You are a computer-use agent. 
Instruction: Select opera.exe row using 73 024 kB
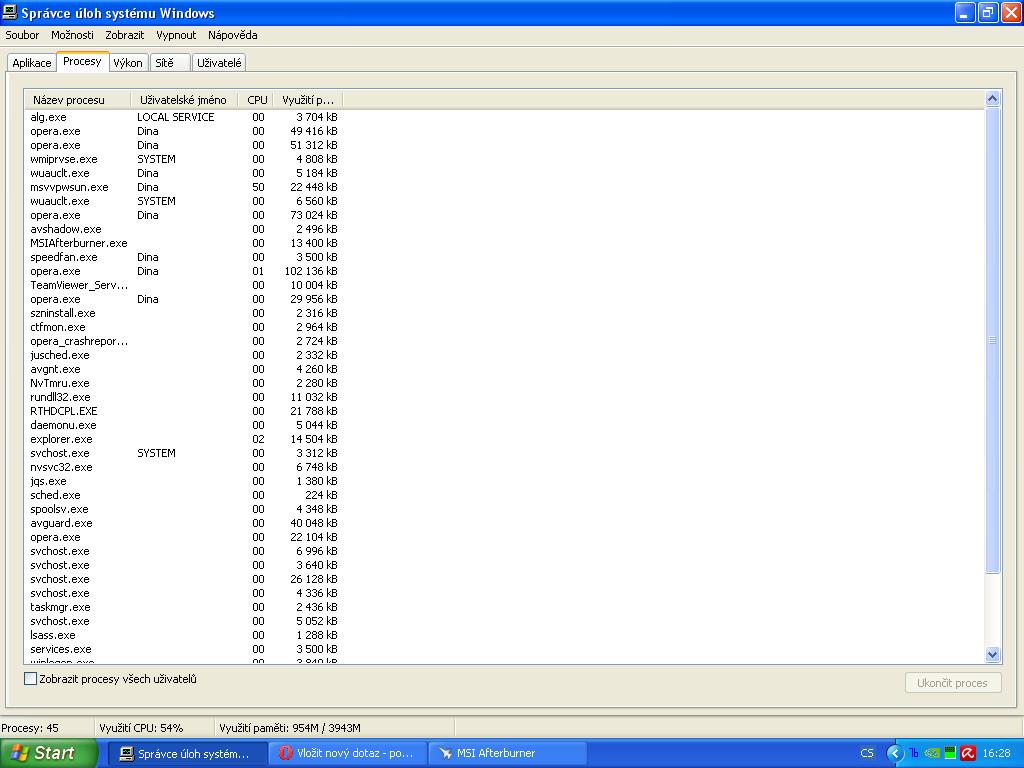click(x=184, y=215)
